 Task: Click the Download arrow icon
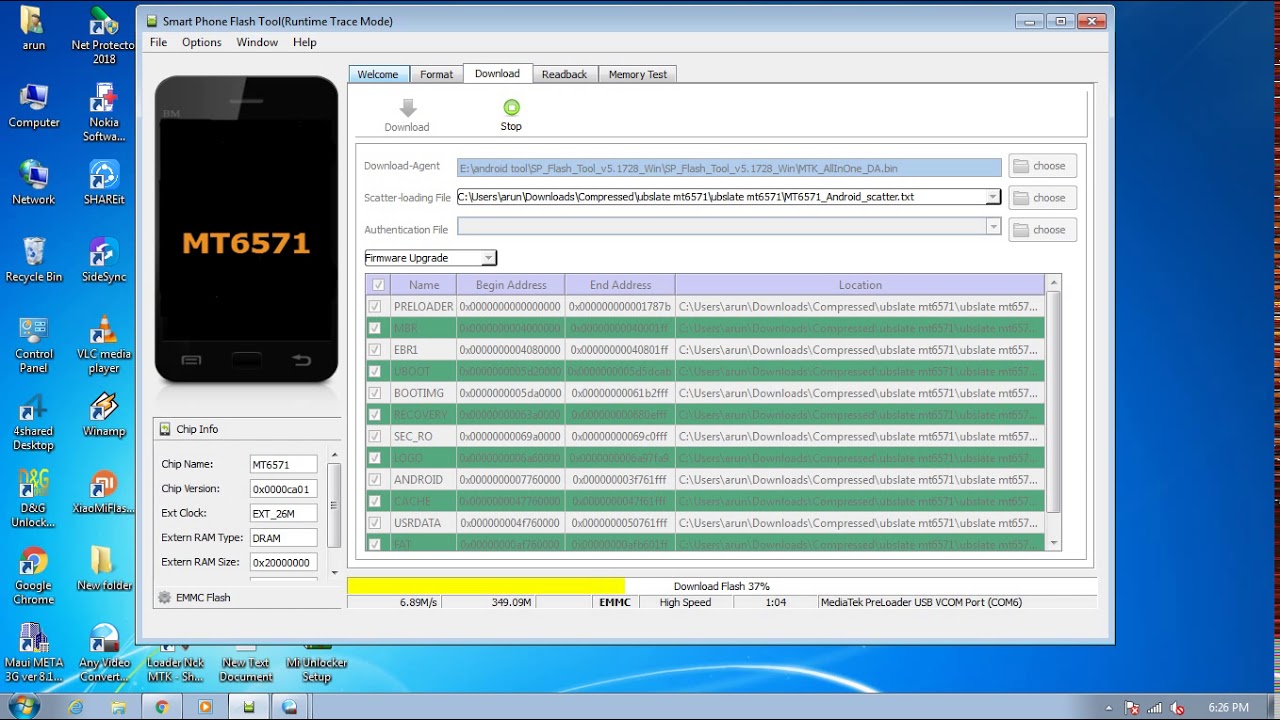[x=407, y=108]
